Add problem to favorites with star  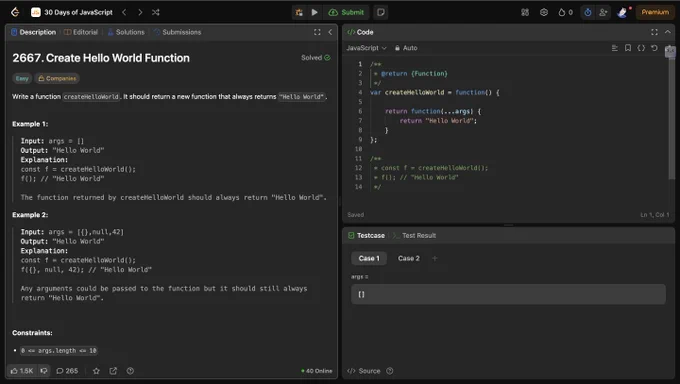96,371
